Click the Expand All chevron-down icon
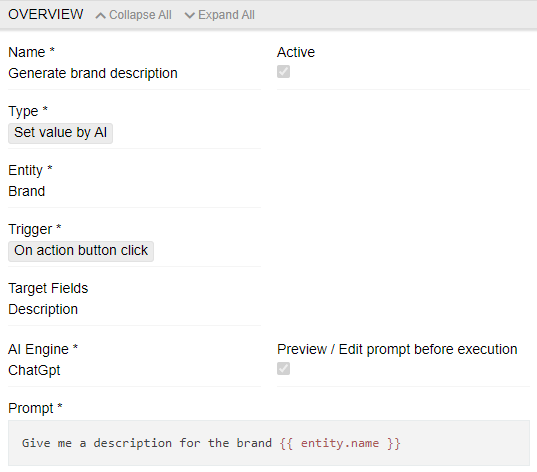Screen dimensions: 537x472 (189, 16)
